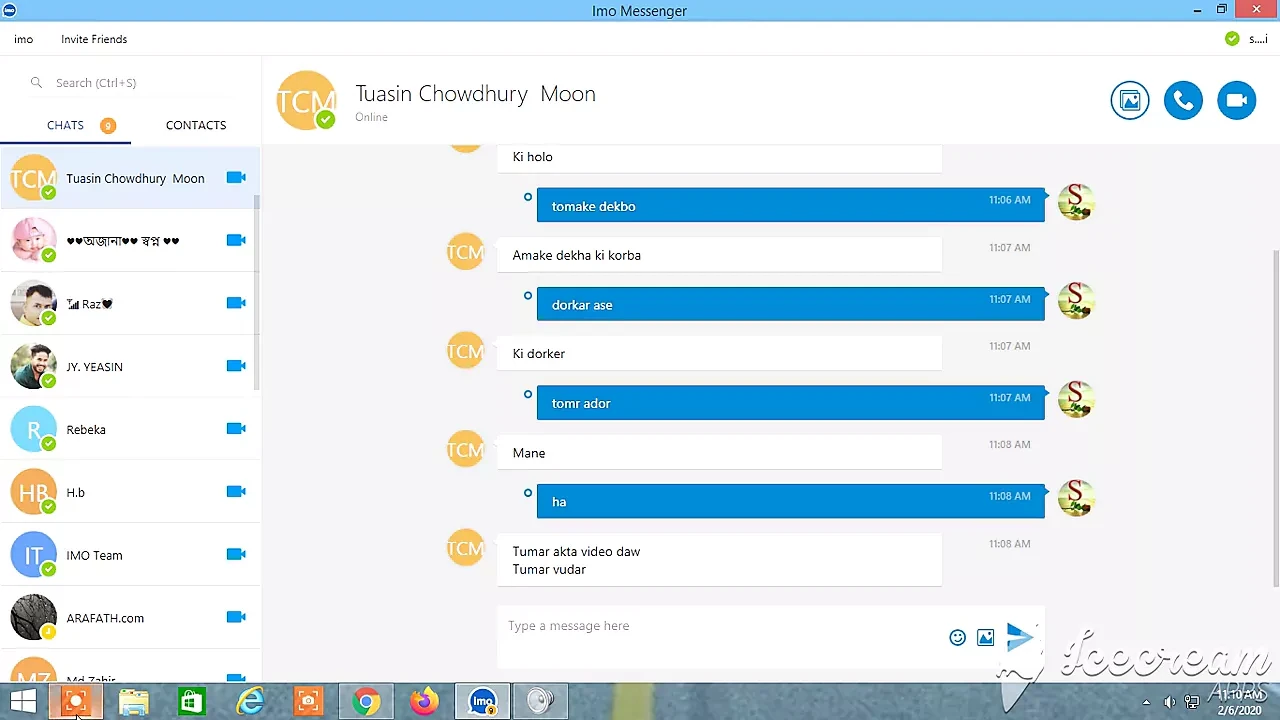Viewport: 1280px width, 720px height.
Task: Video call Rebeka from chat list
Action: click(x=236, y=429)
